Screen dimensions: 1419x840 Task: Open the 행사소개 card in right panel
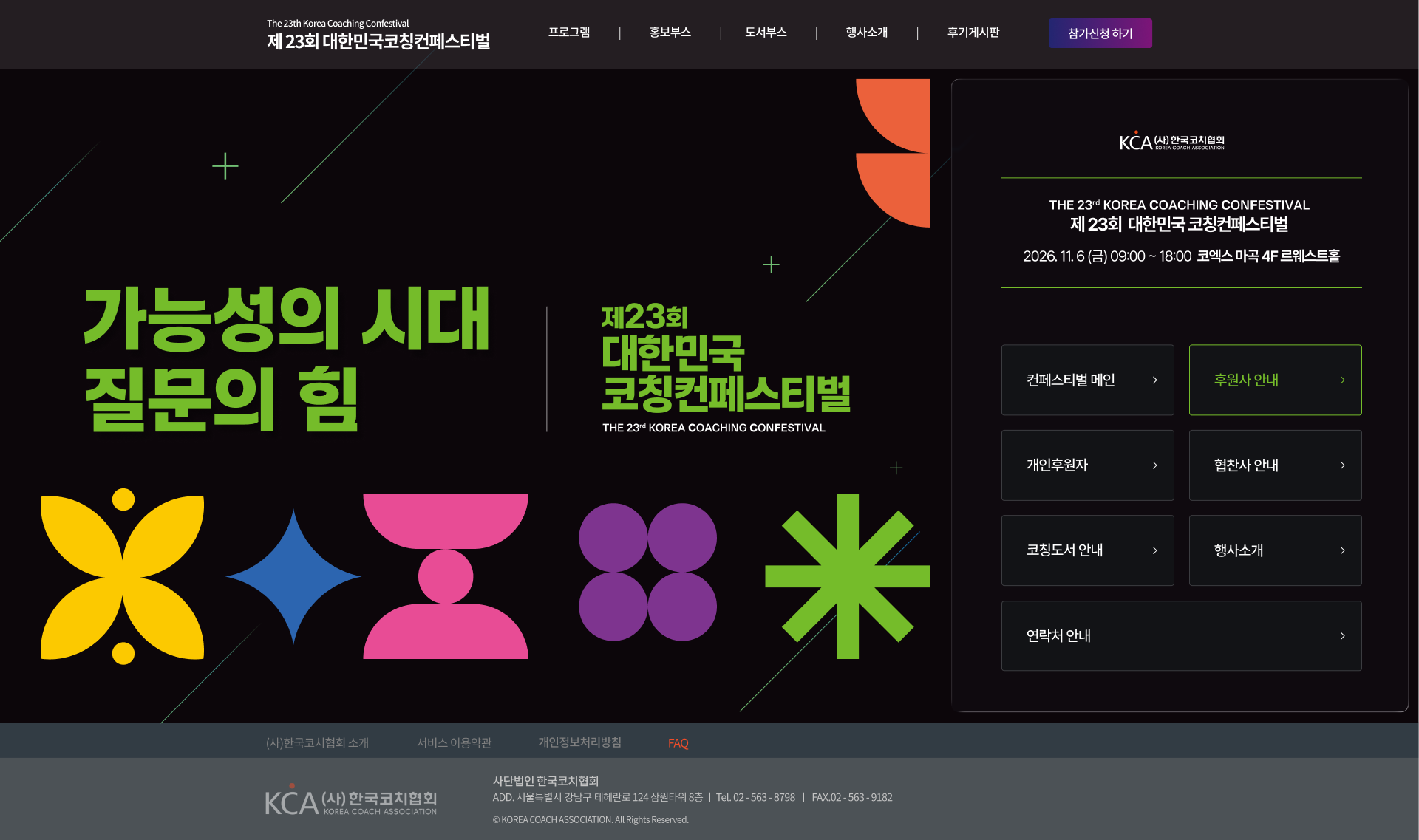[x=1275, y=550]
